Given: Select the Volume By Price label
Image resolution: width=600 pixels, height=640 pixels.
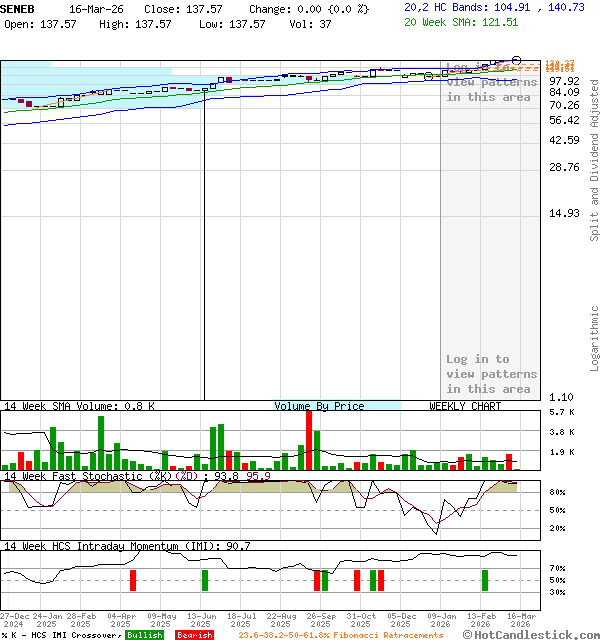Looking at the screenshot, I should pos(319,406).
